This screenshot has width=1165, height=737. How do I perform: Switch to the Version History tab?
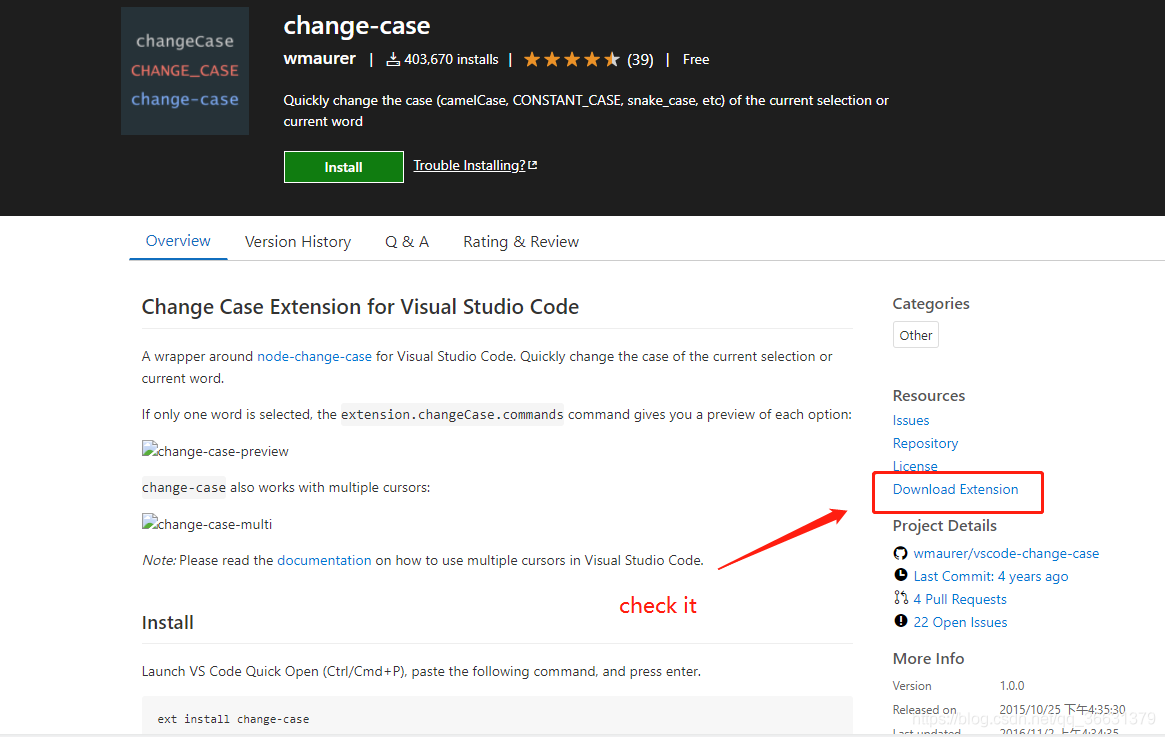coord(298,241)
